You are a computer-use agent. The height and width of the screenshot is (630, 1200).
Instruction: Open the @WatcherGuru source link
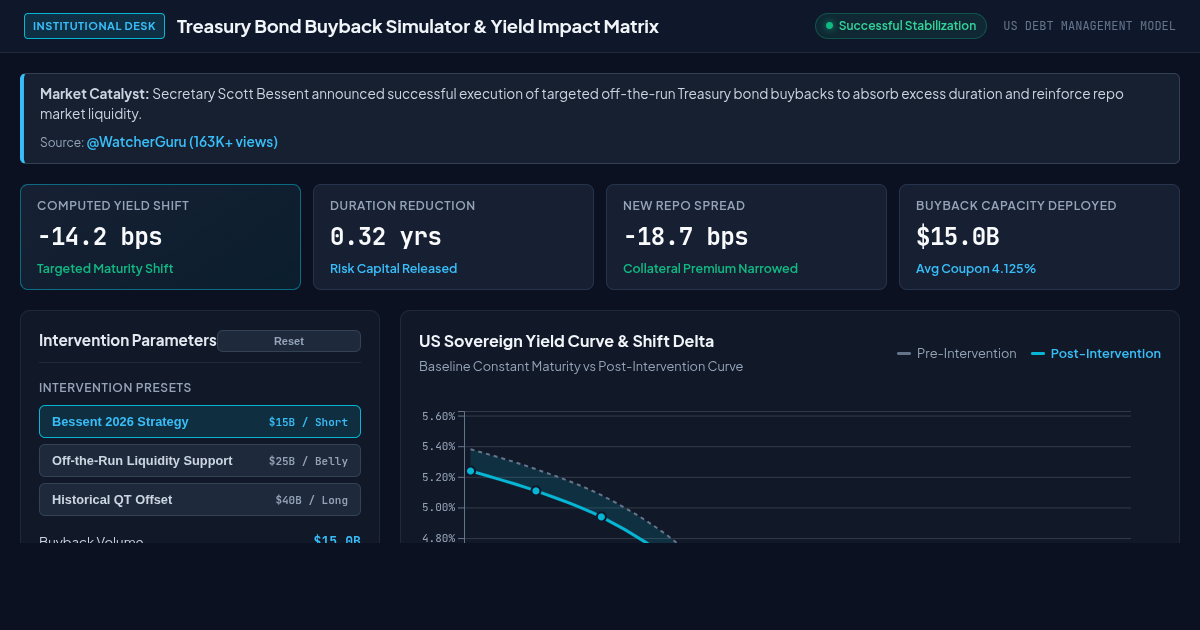pos(182,142)
